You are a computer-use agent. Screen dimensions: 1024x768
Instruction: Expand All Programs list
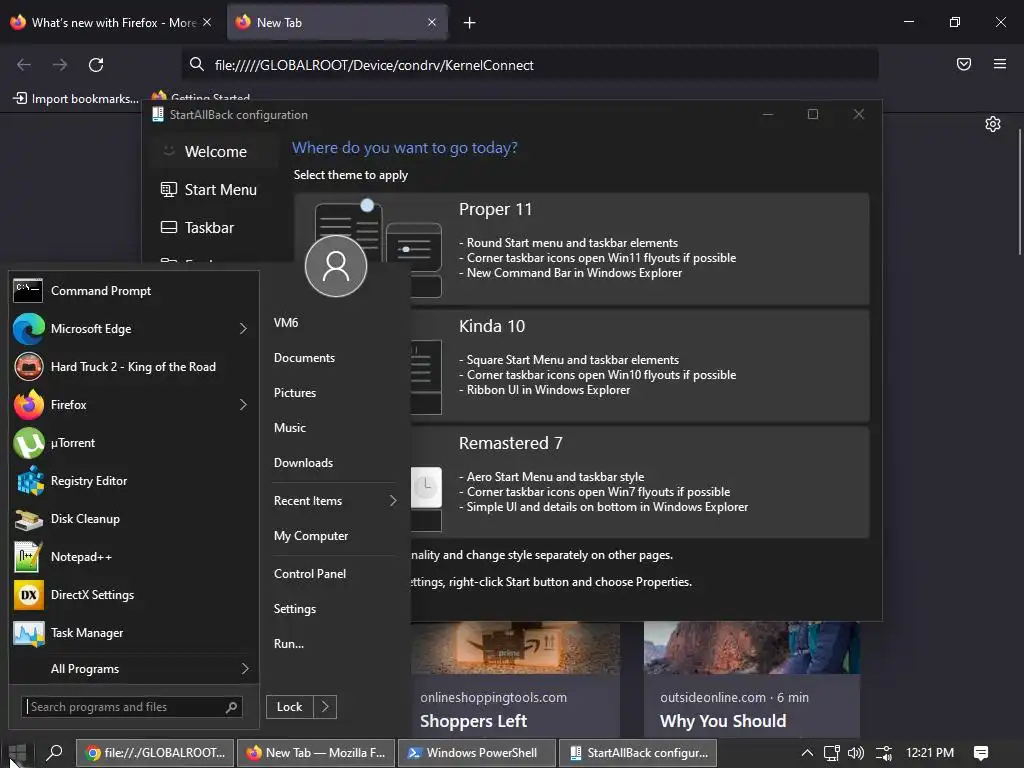[x=134, y=669]
